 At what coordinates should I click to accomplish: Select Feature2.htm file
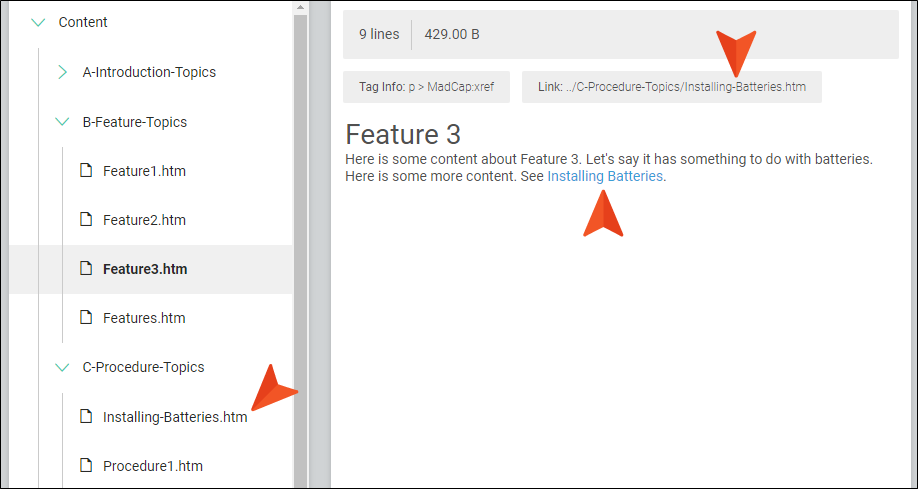(x=144, y=220)
